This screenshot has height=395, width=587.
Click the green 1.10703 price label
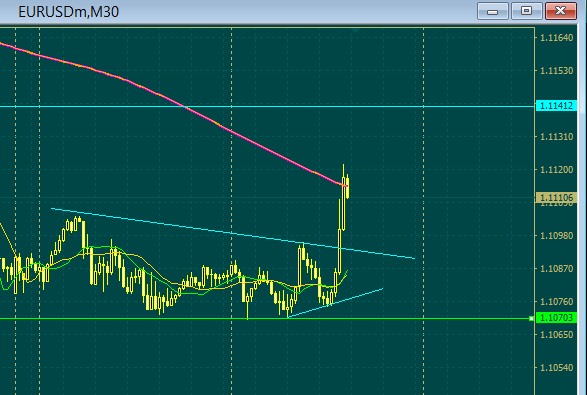point(556,318)
